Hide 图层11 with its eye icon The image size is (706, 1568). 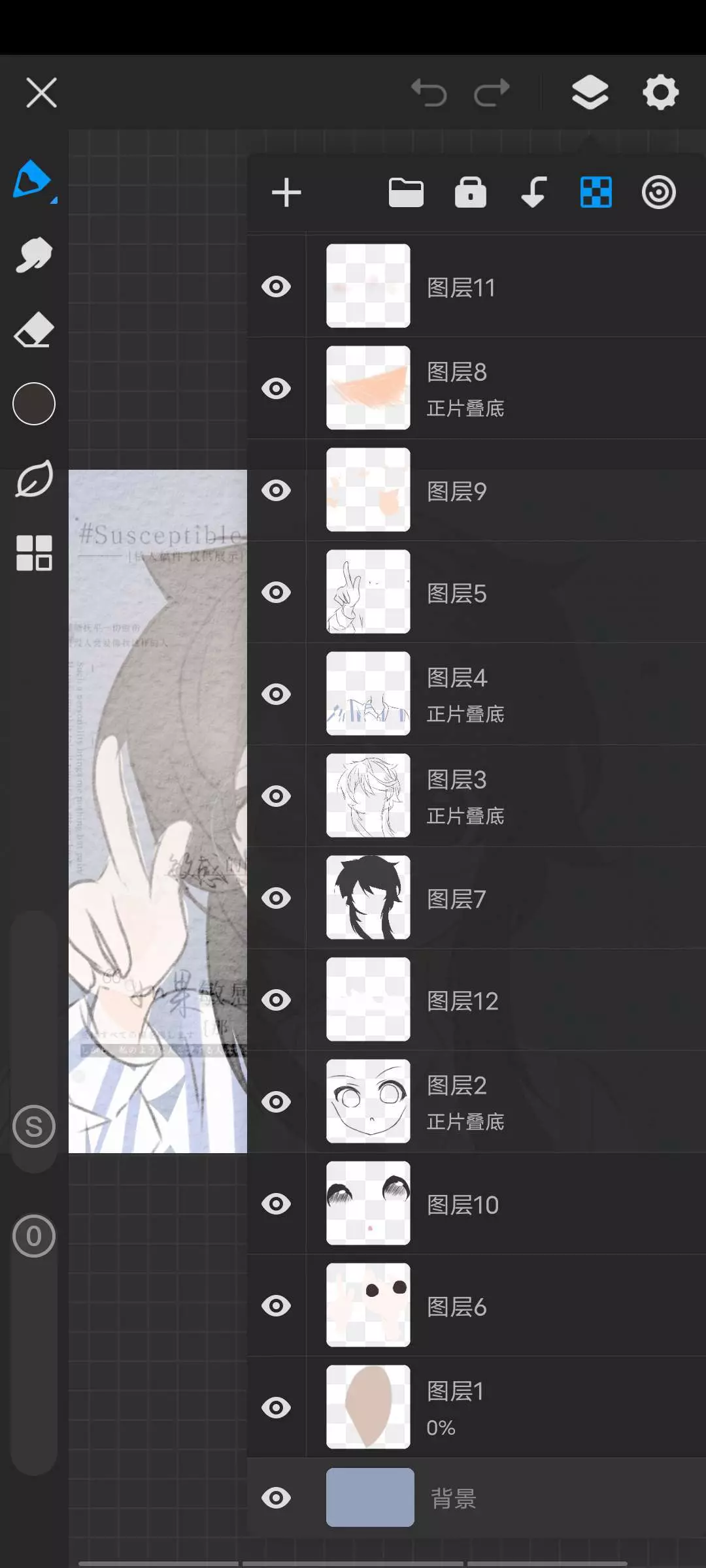coord(276,287)
